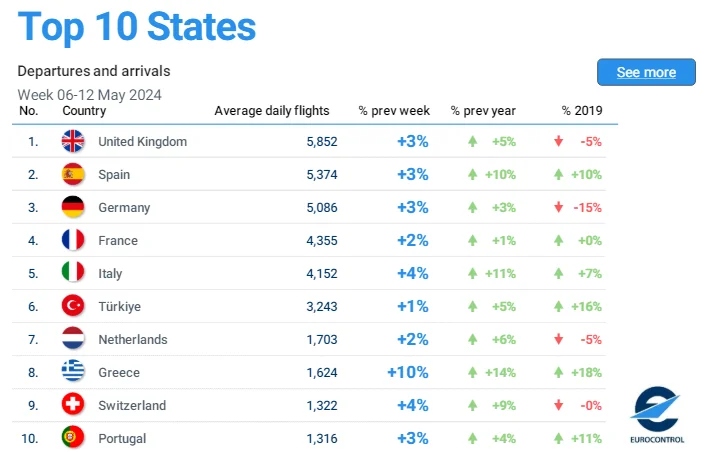Click the See more button
This screenshot has width=710, height=452.
(x=646, y=72)
